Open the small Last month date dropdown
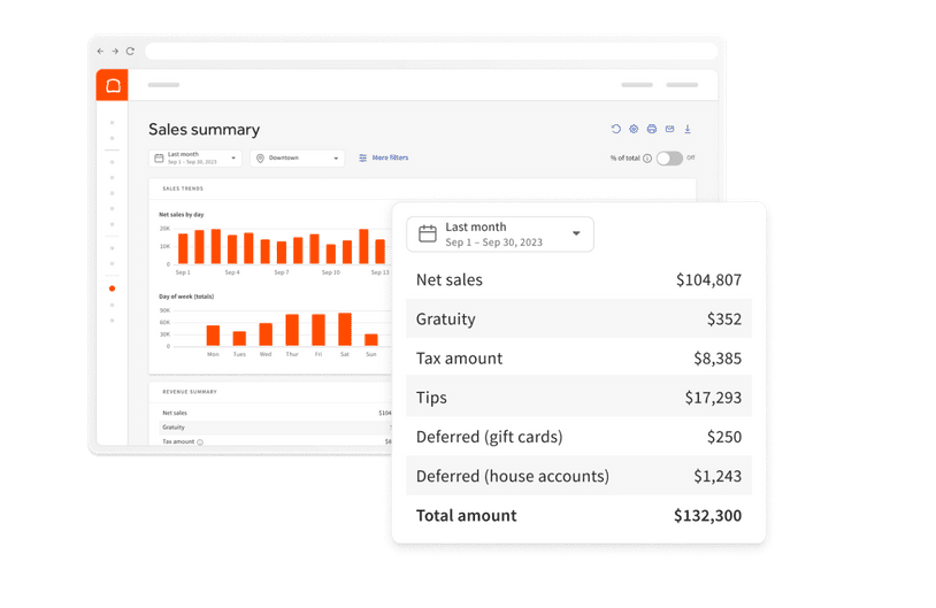Image resolution: width=936 pixels, height=608 pixels. 195,158
